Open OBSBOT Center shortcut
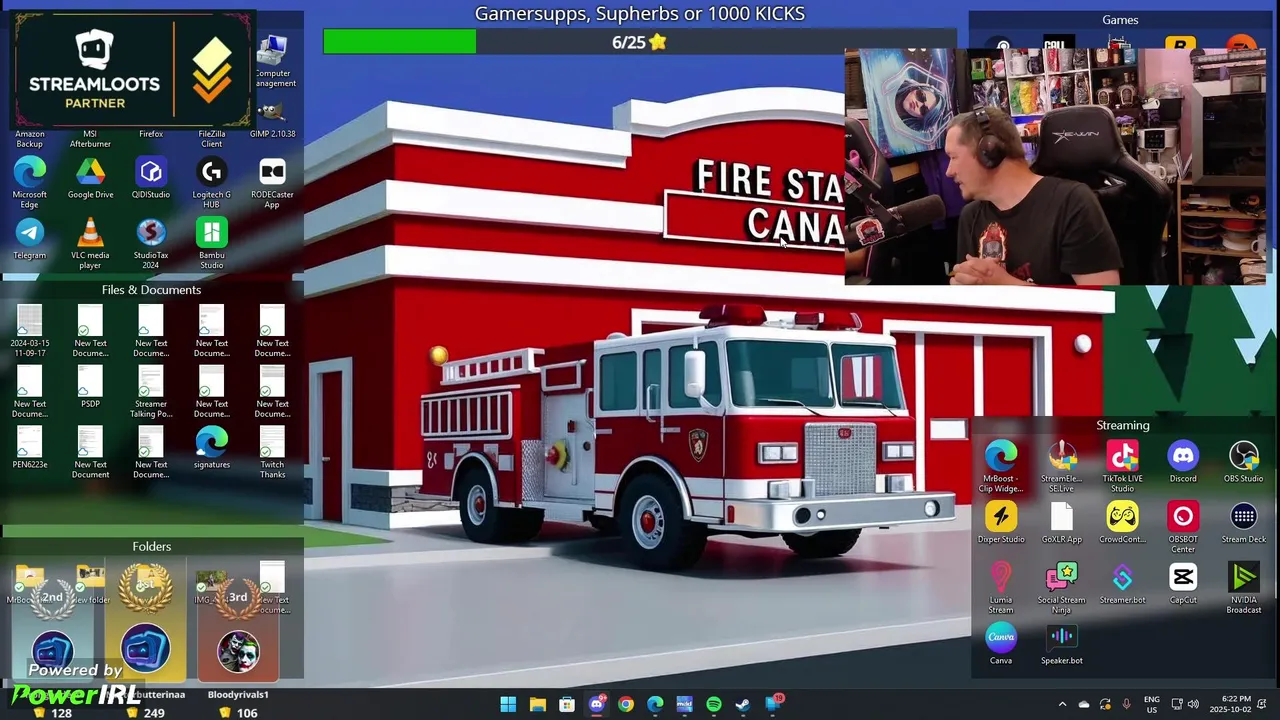Screen dimensions: 1280x720 [x=1183, y=527]
